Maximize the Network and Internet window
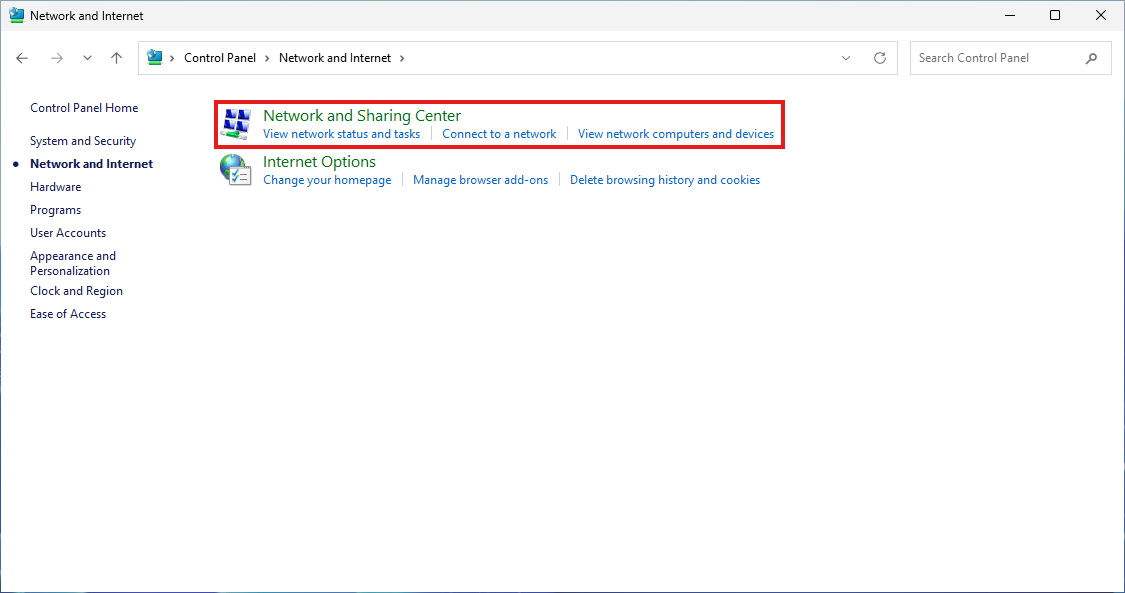 tap(1055, 15)
